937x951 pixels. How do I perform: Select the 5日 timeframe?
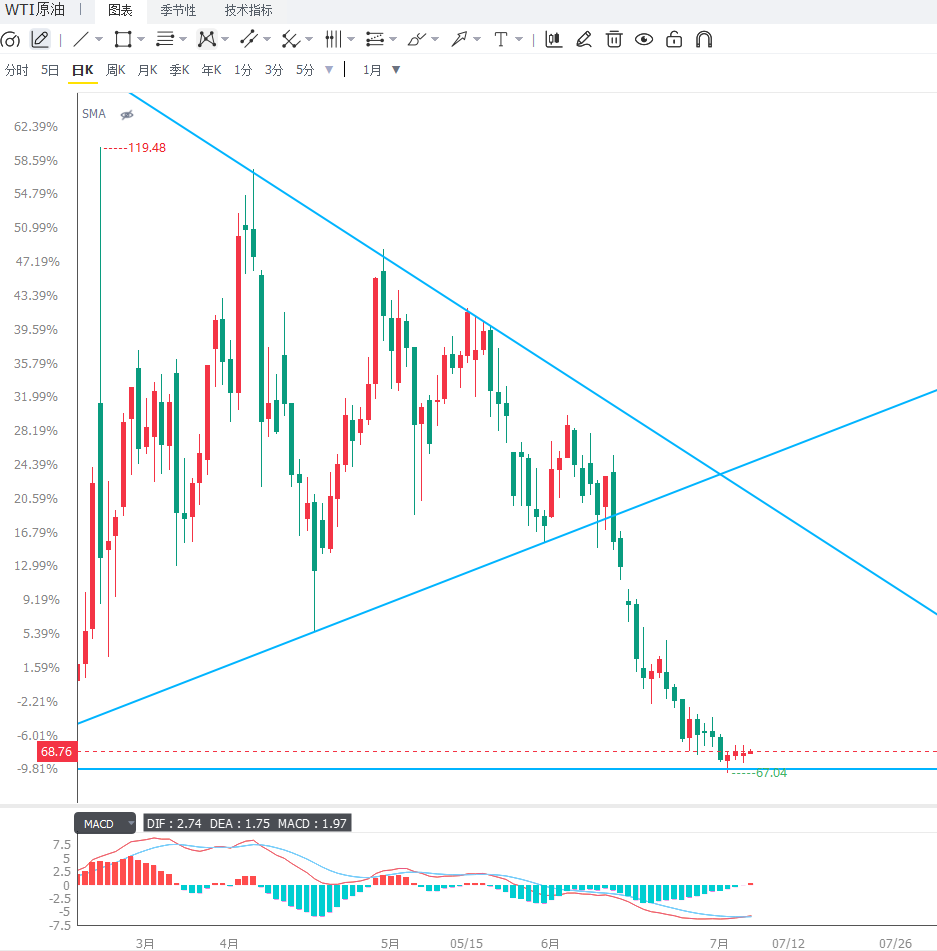pyautogui.click(x=50, y=70)
